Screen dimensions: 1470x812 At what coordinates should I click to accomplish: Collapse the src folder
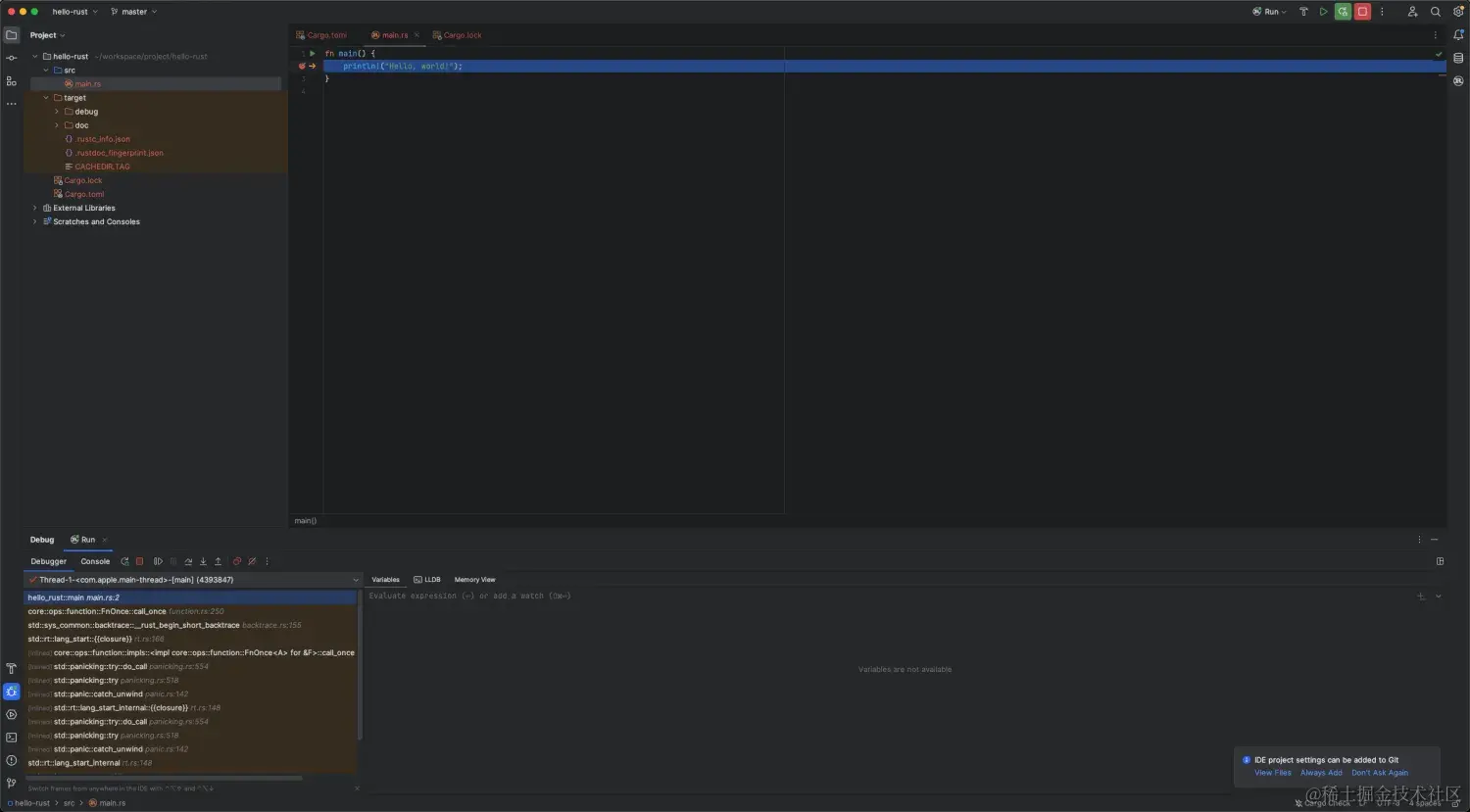pos(46,71)
